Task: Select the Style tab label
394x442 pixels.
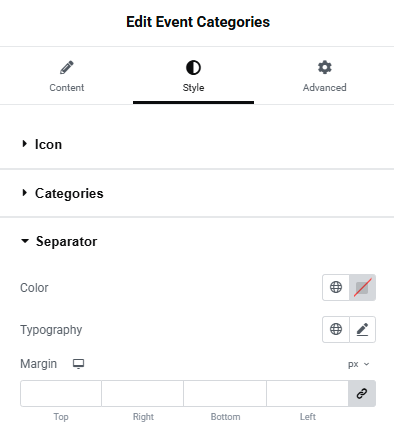Action: (193, 88)
